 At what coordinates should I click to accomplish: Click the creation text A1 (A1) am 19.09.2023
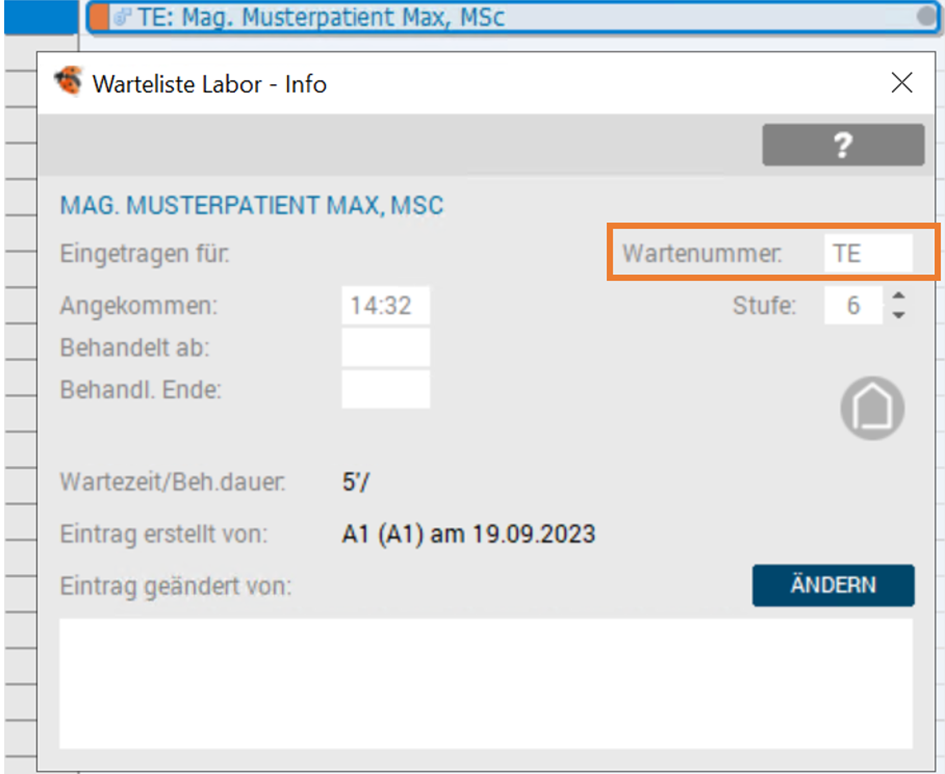click(468, 534)
